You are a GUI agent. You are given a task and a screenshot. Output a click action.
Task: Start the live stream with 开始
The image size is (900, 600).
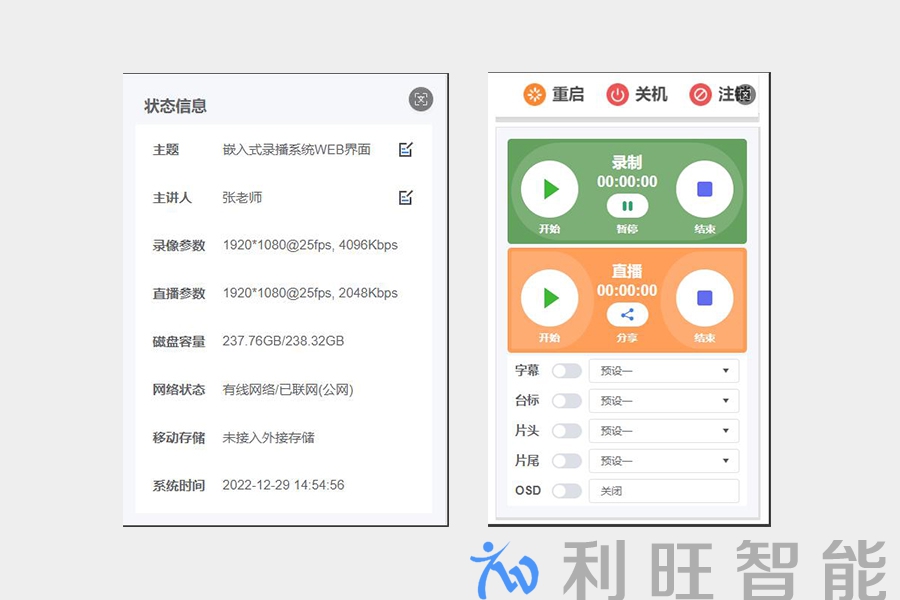(547, 298)
